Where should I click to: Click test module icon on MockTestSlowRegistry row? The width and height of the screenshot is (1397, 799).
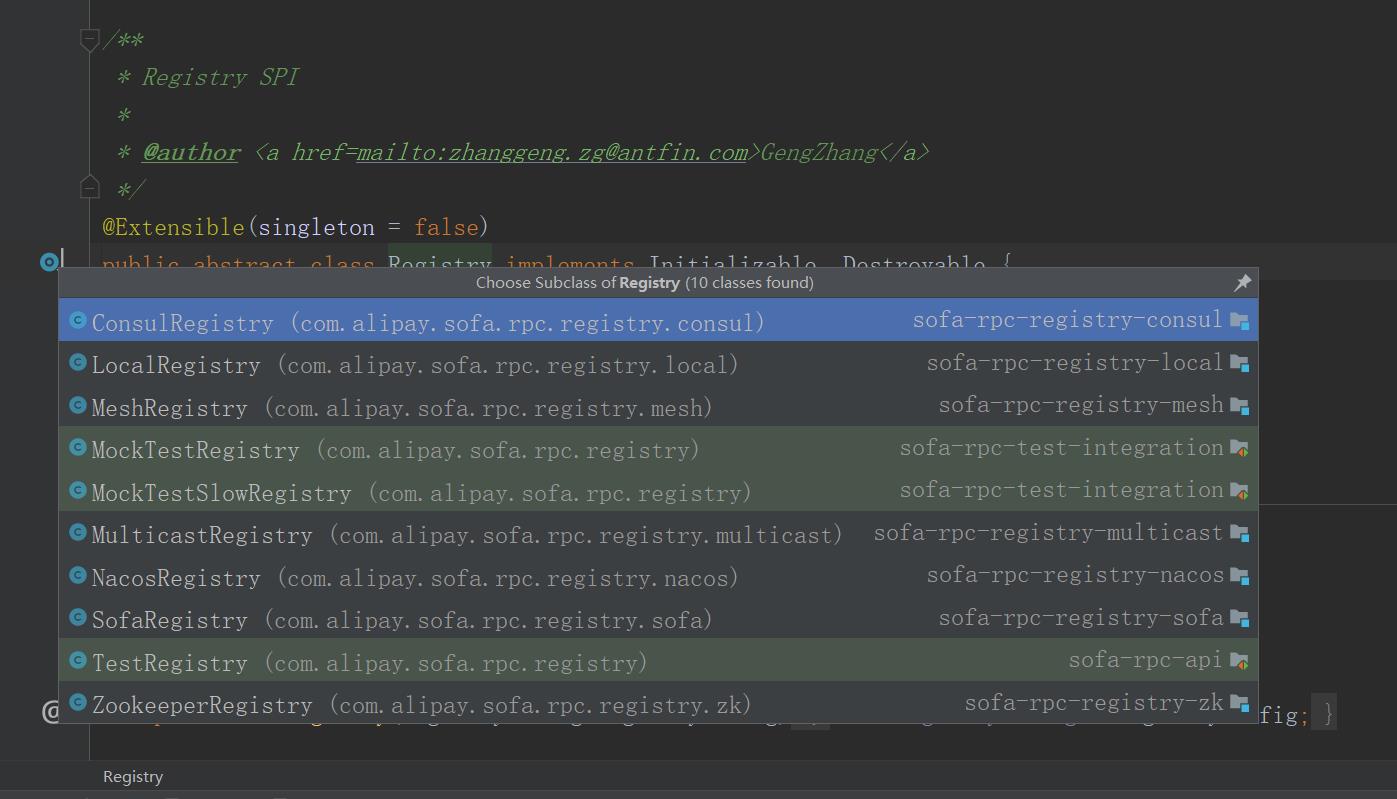[1239, 491]
